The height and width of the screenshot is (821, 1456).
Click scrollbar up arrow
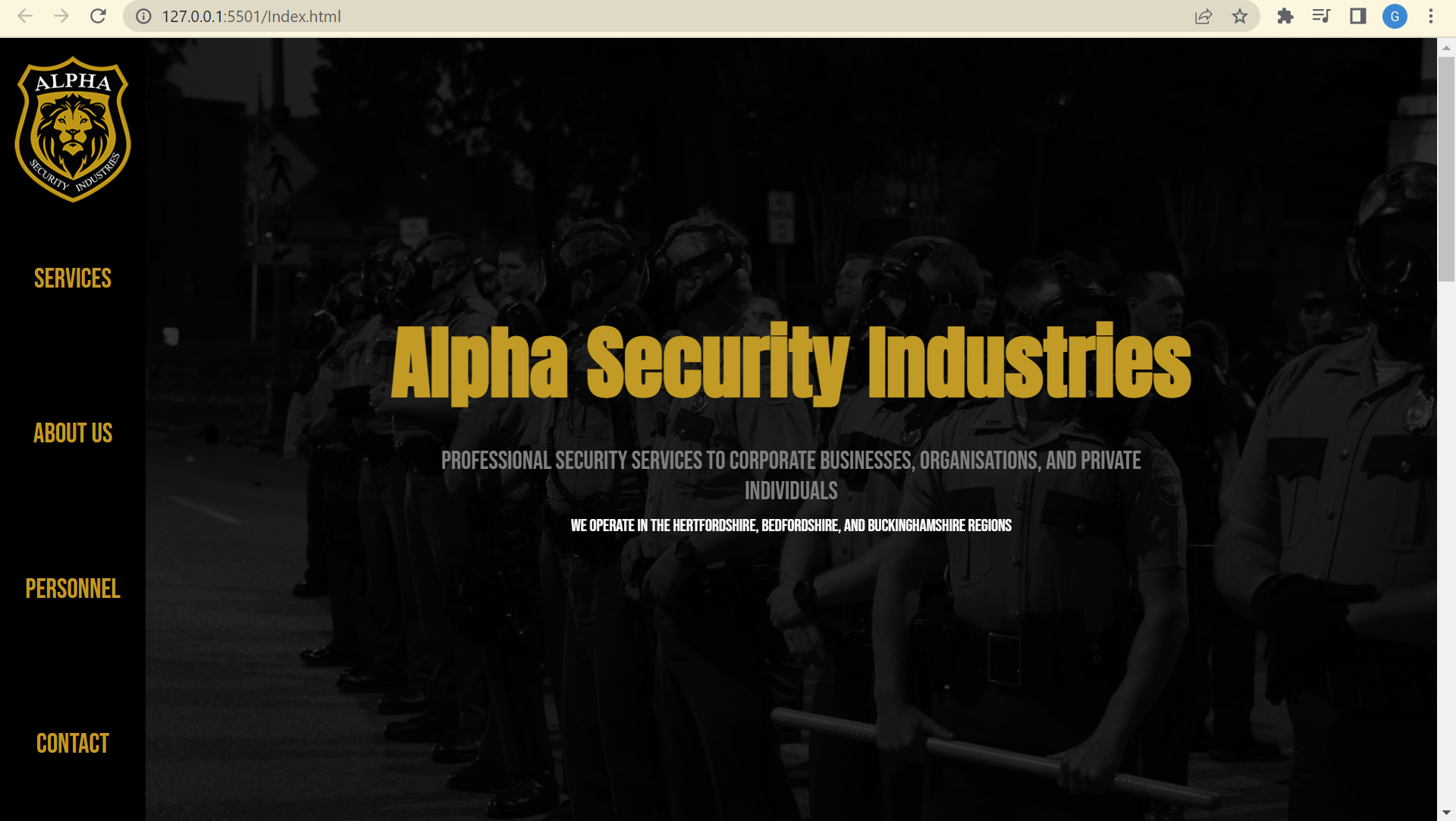(x=1446, y=47)
